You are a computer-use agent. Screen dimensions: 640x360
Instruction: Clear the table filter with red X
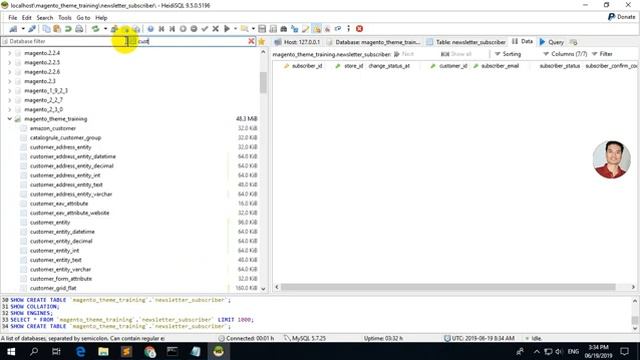(251, 41)
